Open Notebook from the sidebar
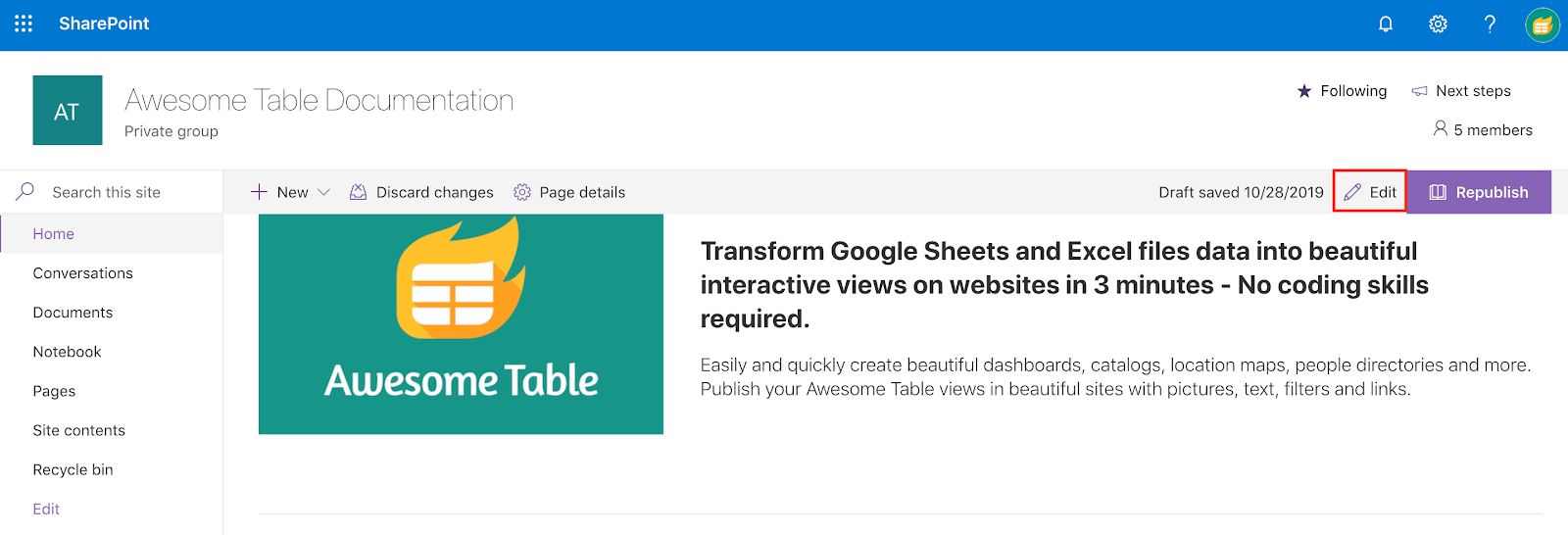Image resolution: width=1568 pixels, height=535 pixels. coord(67,352)
